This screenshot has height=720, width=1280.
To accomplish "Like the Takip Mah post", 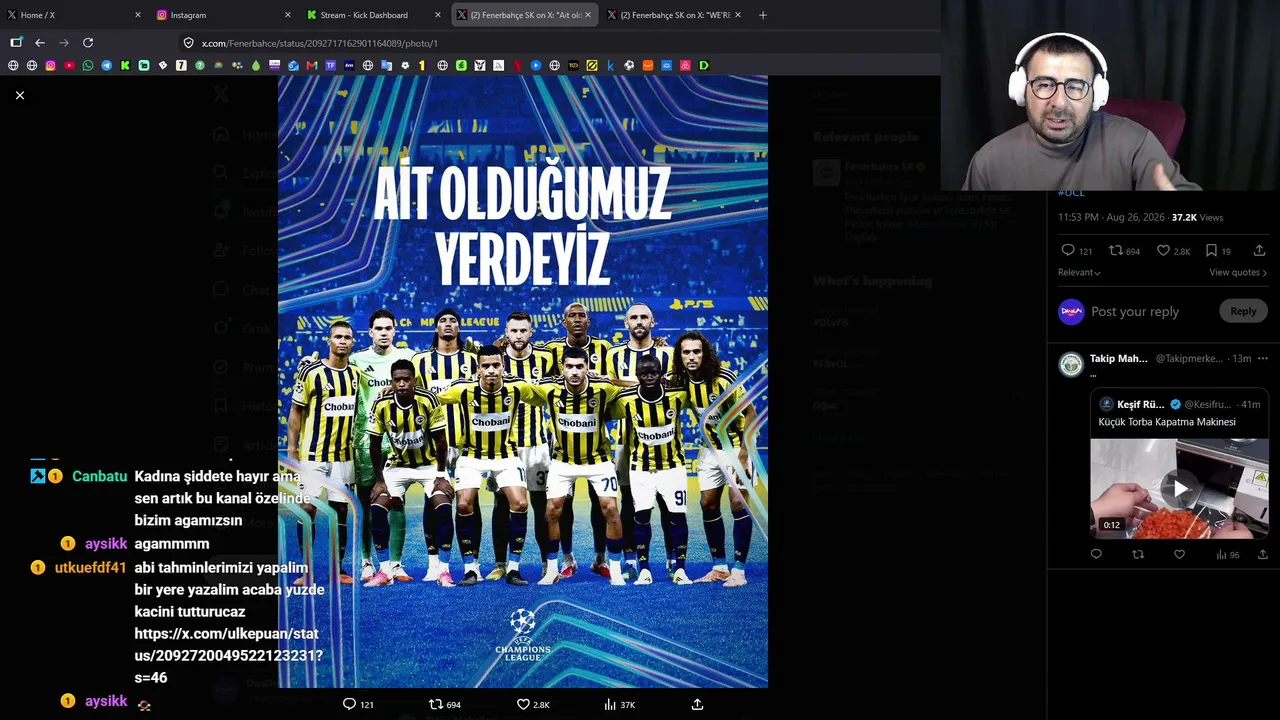I will coord(1179,554).
